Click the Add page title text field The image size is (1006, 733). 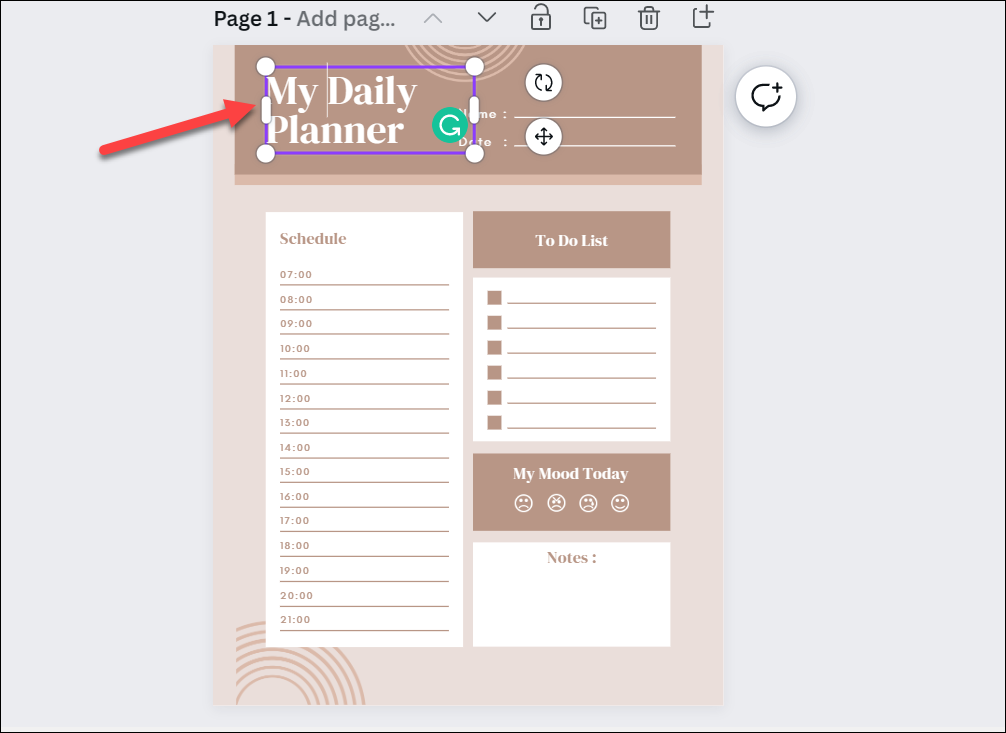pyautogui.click(x=344, y=17)
